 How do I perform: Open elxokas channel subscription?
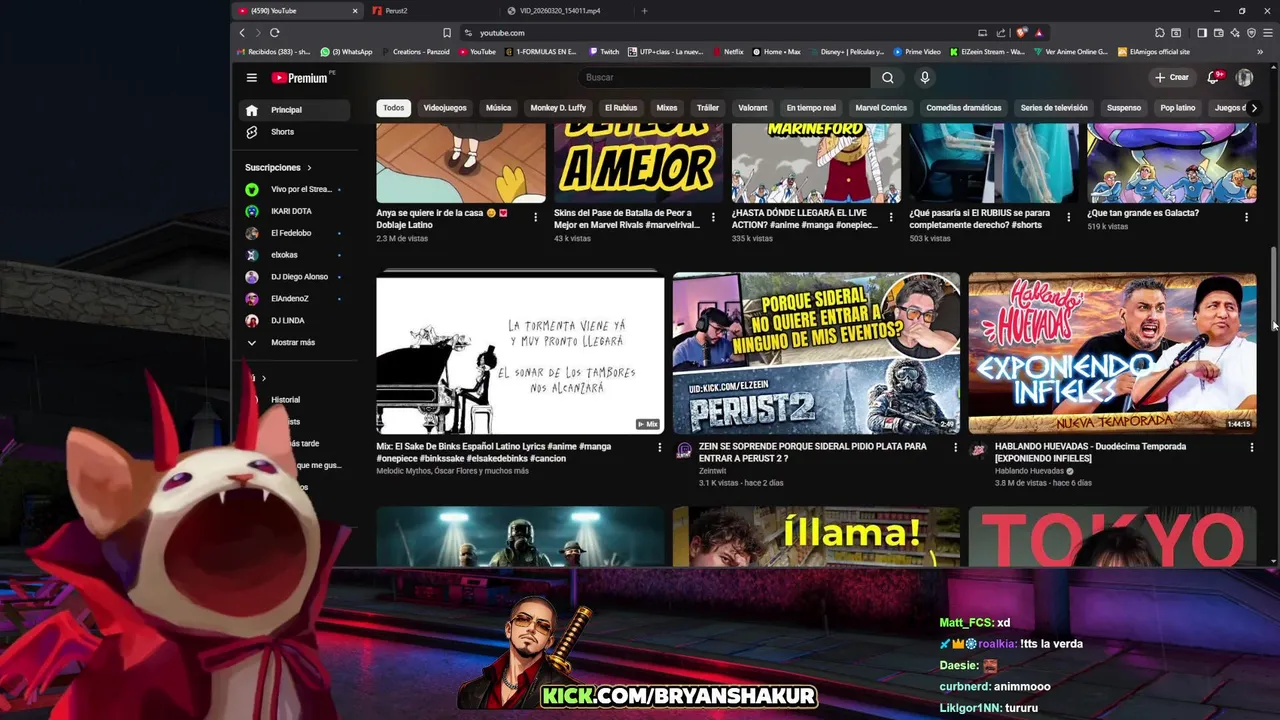click(294, 255)
